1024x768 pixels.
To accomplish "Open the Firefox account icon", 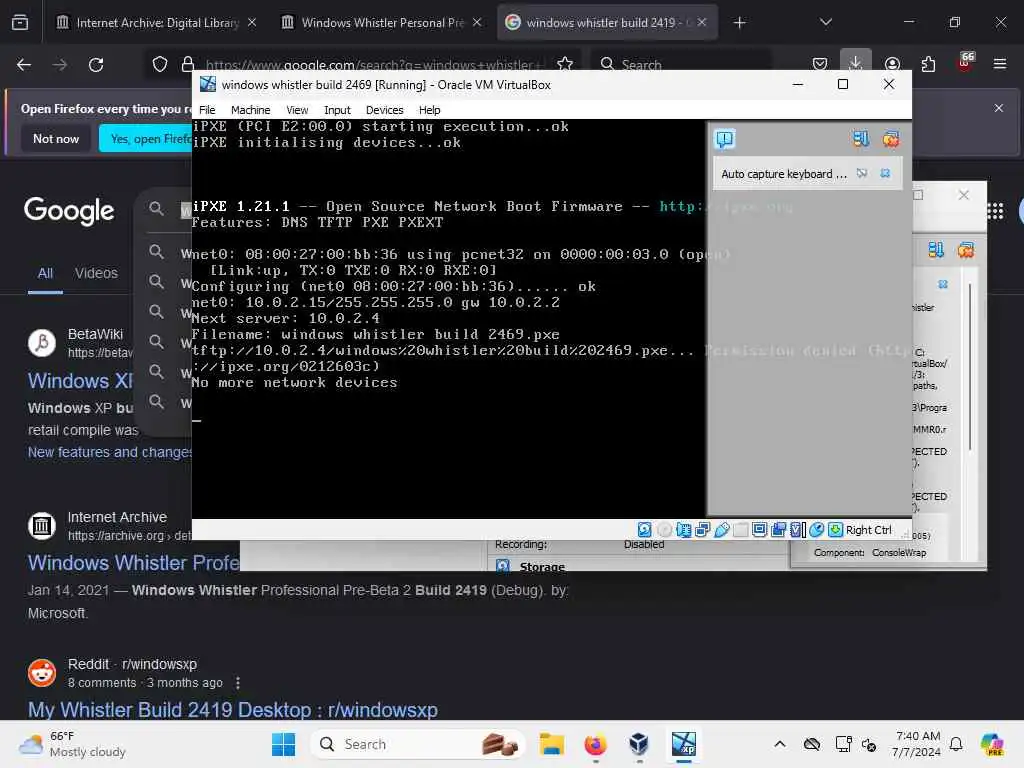I will (x=892, y=64).
